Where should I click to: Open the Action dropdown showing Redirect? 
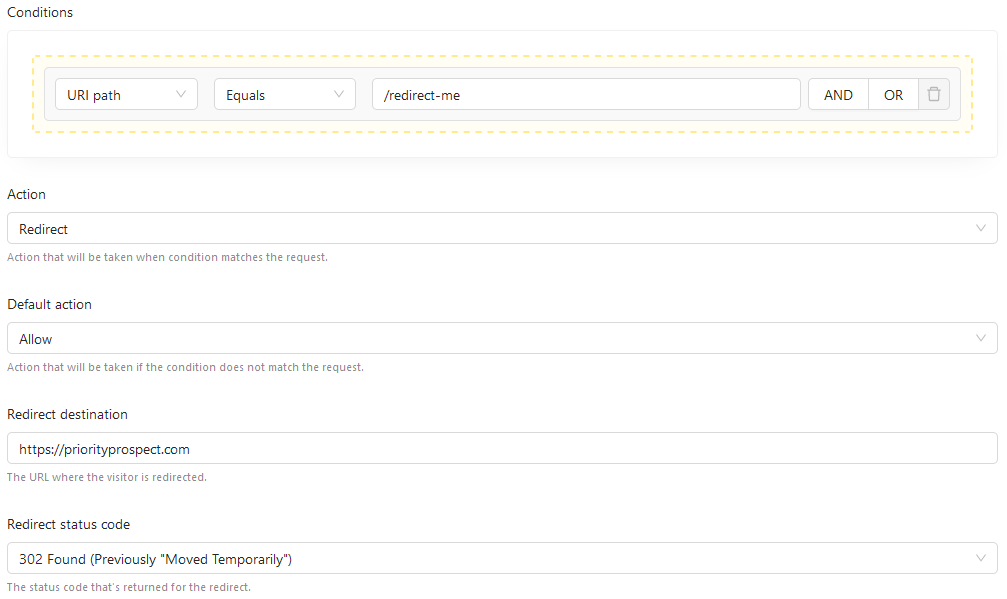point(502,229)
